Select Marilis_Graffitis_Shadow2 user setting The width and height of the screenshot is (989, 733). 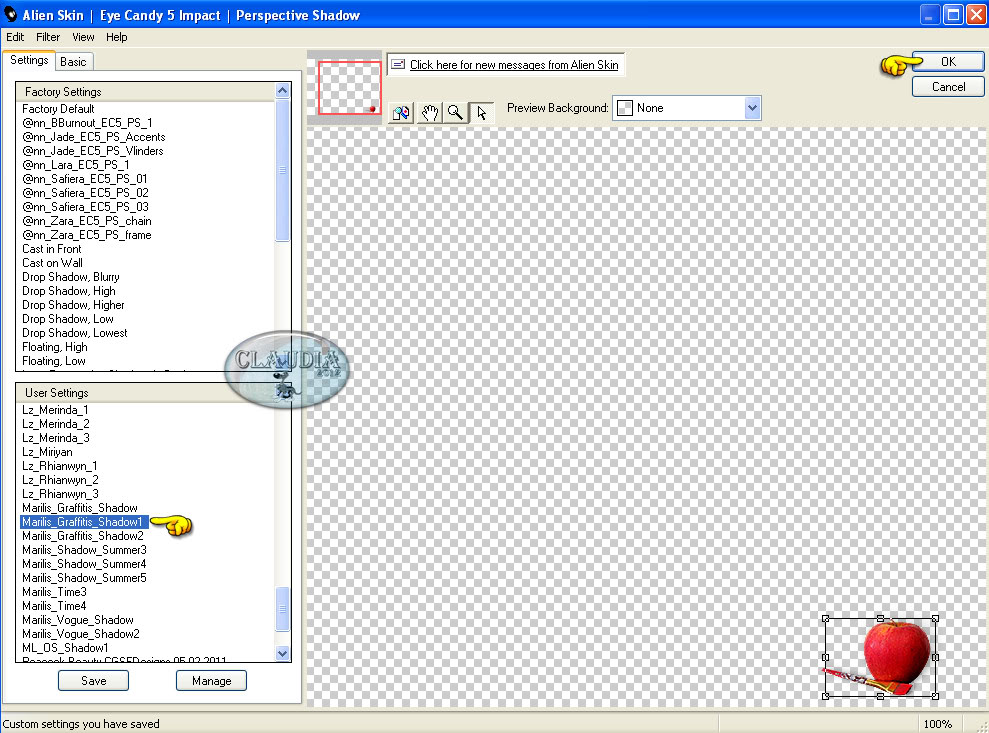point(83,536)
